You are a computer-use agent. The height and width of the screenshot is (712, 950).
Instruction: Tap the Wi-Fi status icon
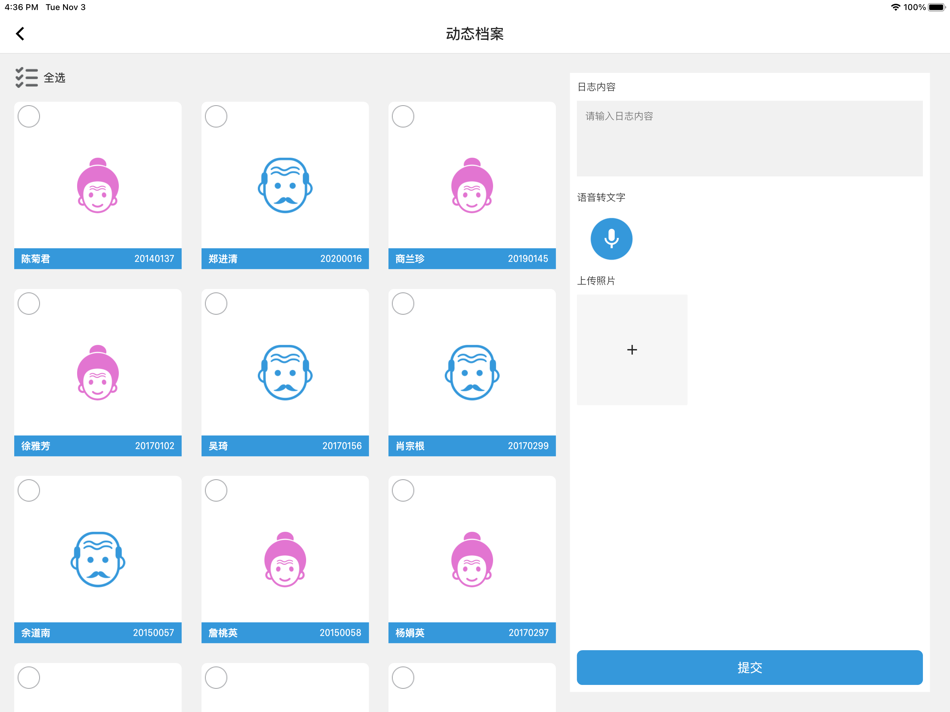(x=895, y=7)
